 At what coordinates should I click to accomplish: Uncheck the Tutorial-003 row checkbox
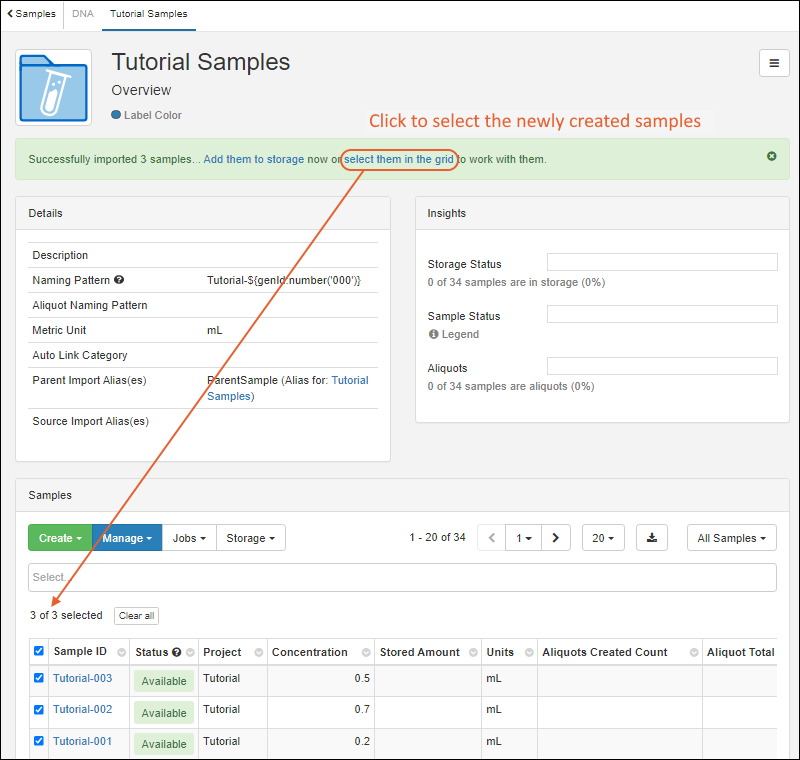(39, 678)
